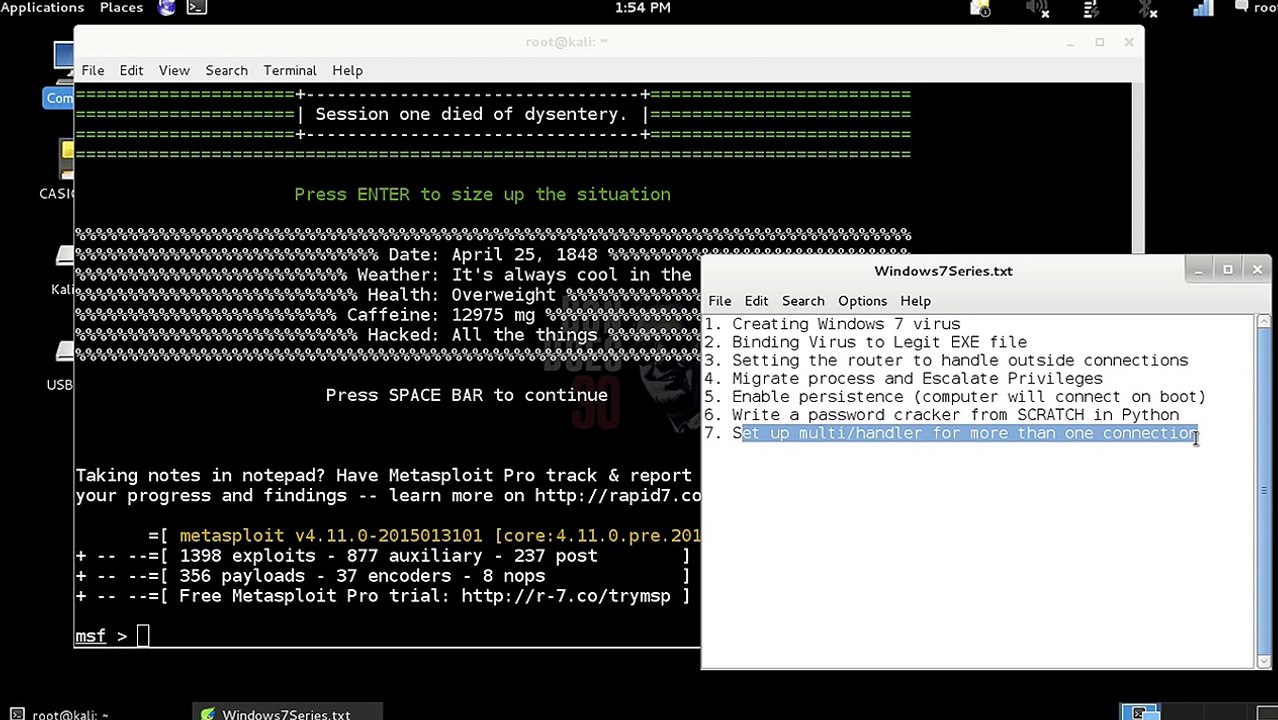Open Edit menu in Windows7Series.txt editor
Viewport: 1278px width, 720px height.
pos(756,301)
